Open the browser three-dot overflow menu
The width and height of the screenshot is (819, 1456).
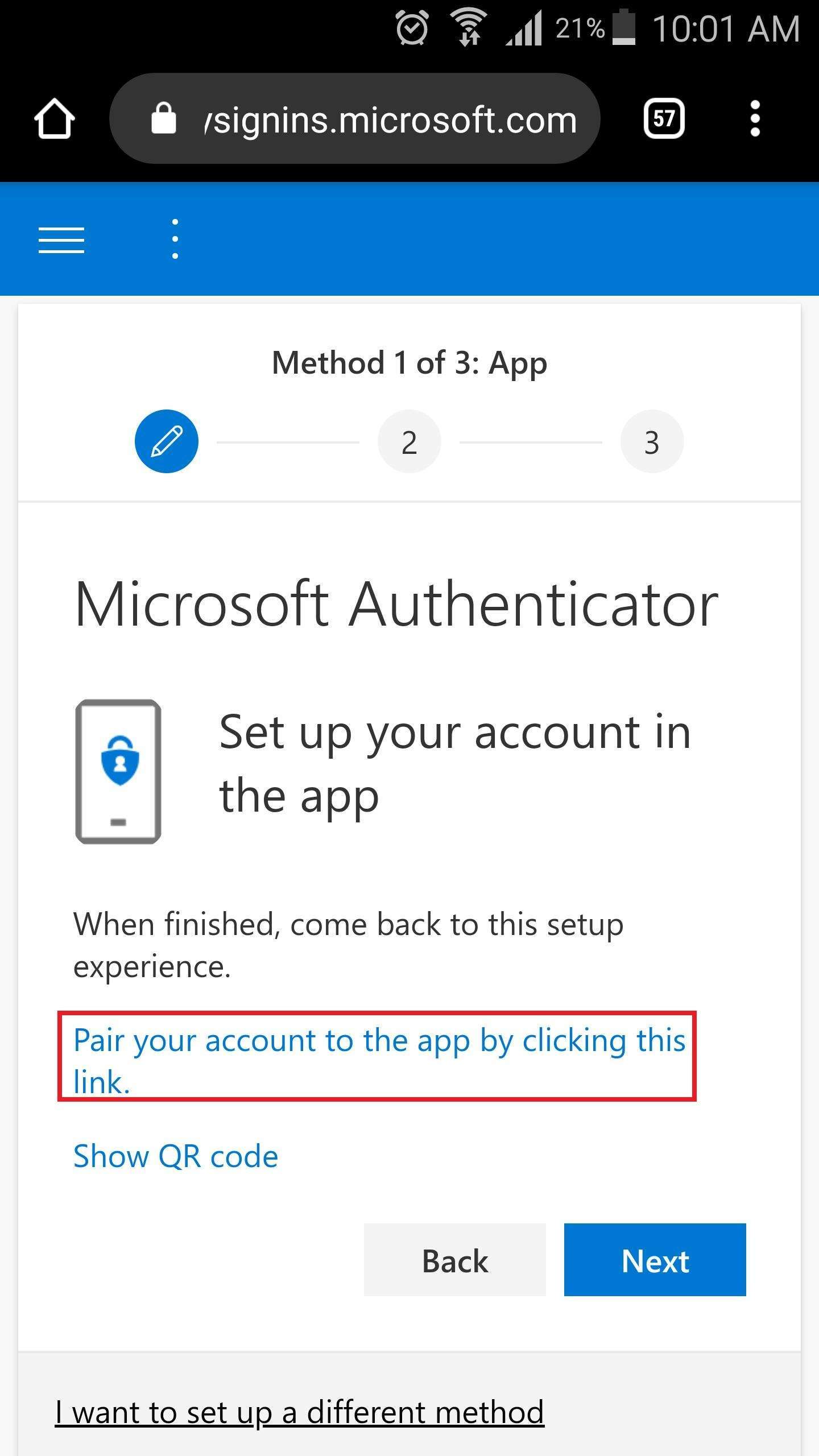pyautogui.click(x=755, y=118)
